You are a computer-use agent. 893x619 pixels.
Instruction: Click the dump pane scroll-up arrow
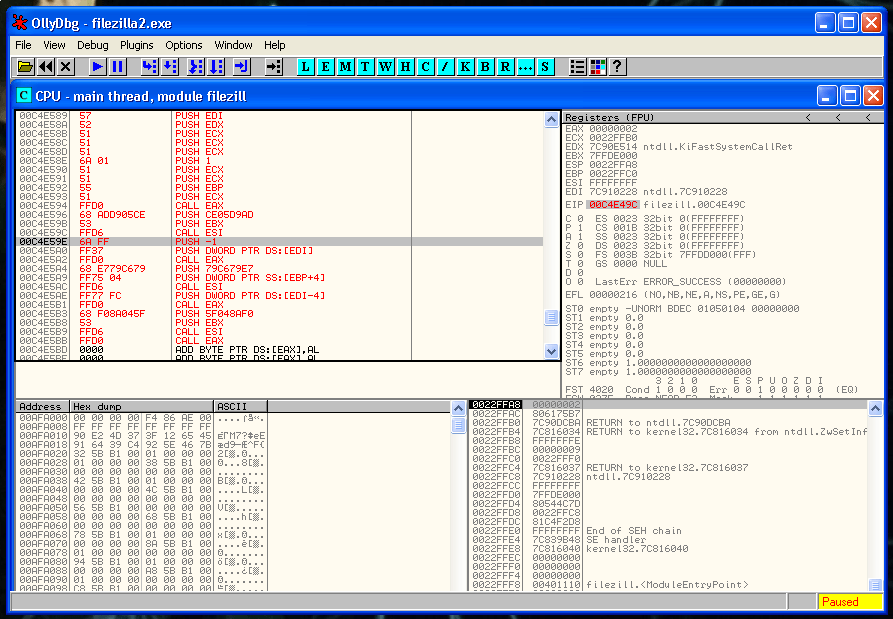(x=458, y=408)
